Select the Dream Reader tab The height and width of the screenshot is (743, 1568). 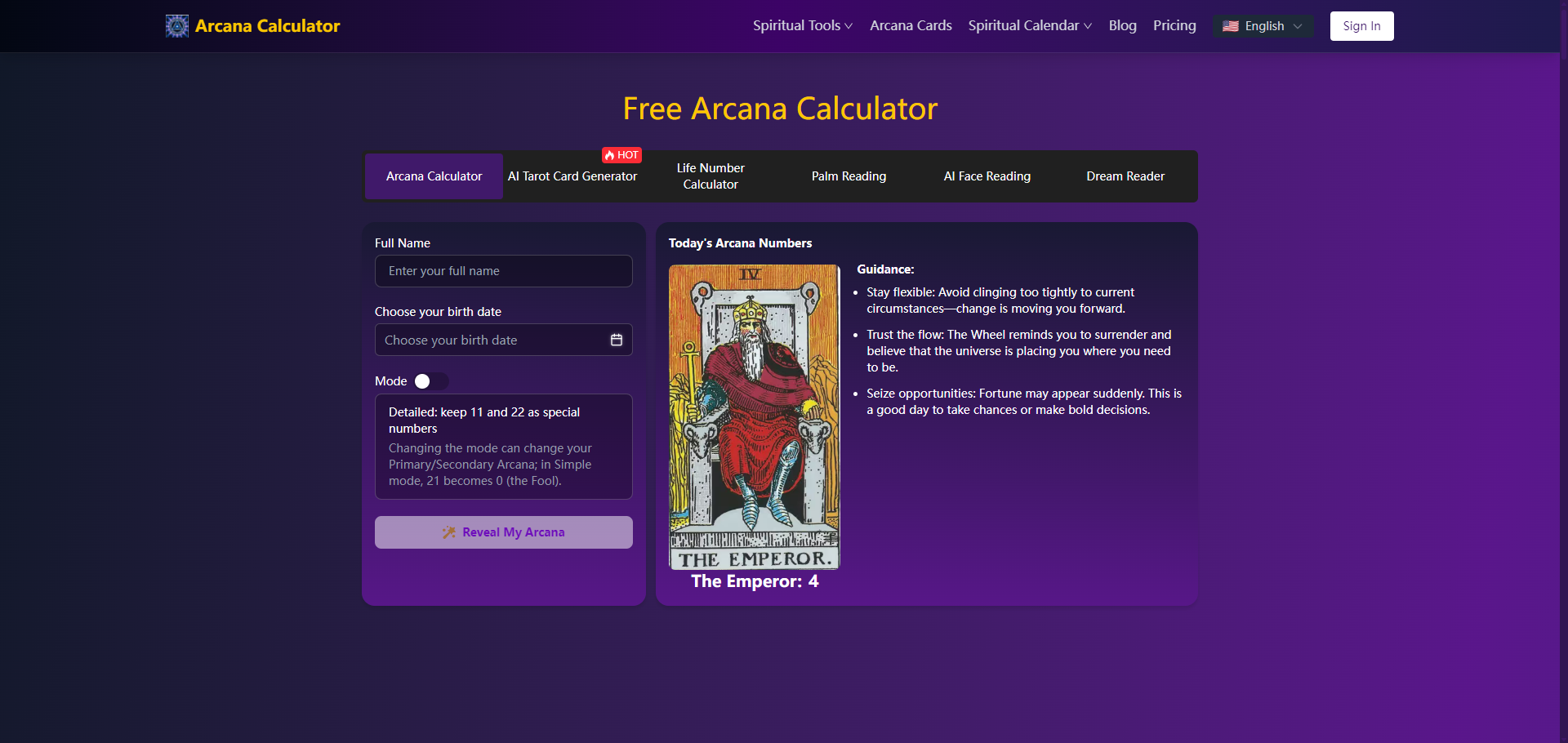pos(1125,176)
